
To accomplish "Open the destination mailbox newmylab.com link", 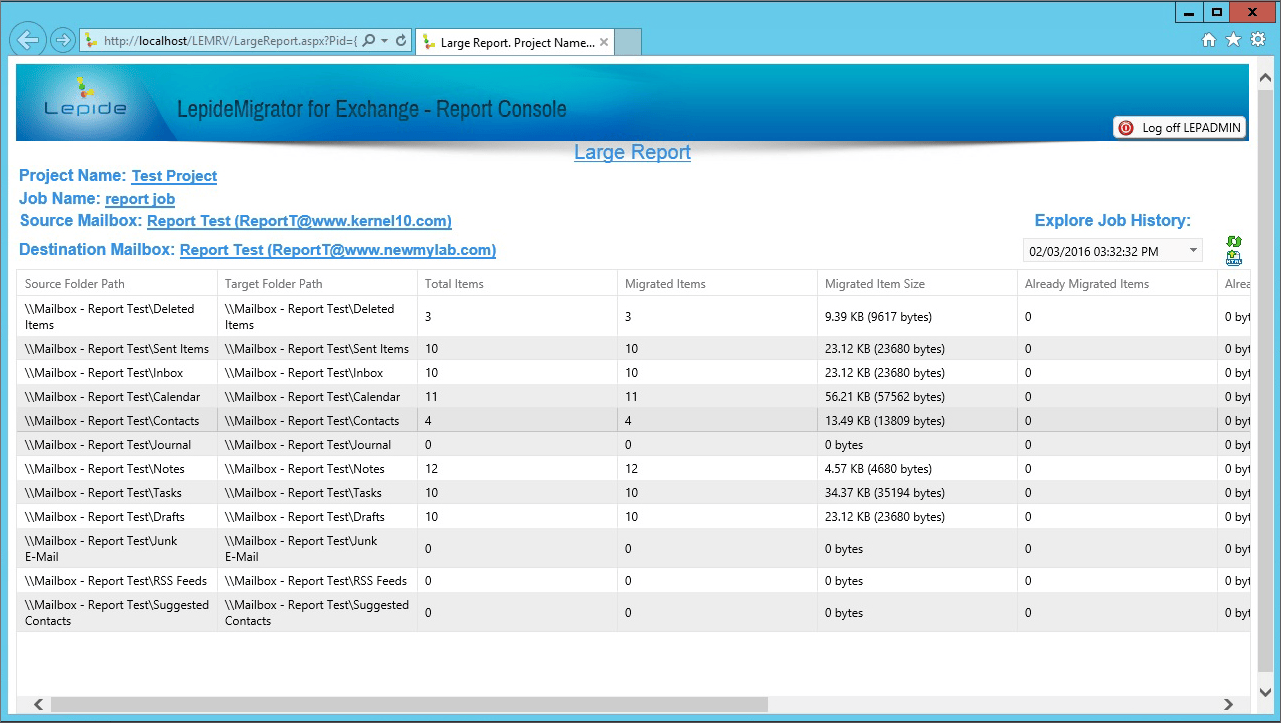I will [x=338, y=250].
